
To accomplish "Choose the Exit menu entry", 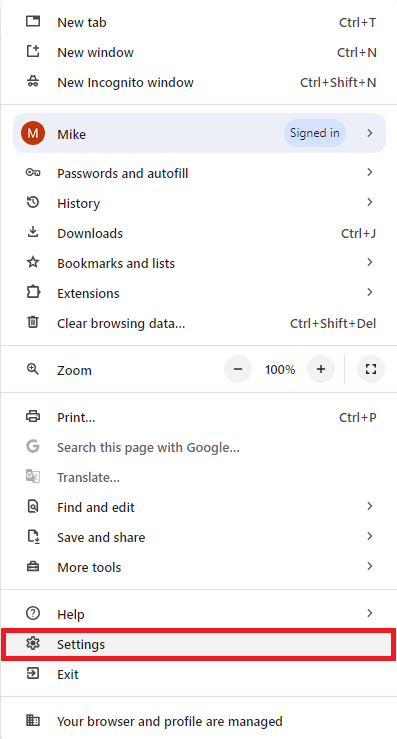I will [198, 674].
